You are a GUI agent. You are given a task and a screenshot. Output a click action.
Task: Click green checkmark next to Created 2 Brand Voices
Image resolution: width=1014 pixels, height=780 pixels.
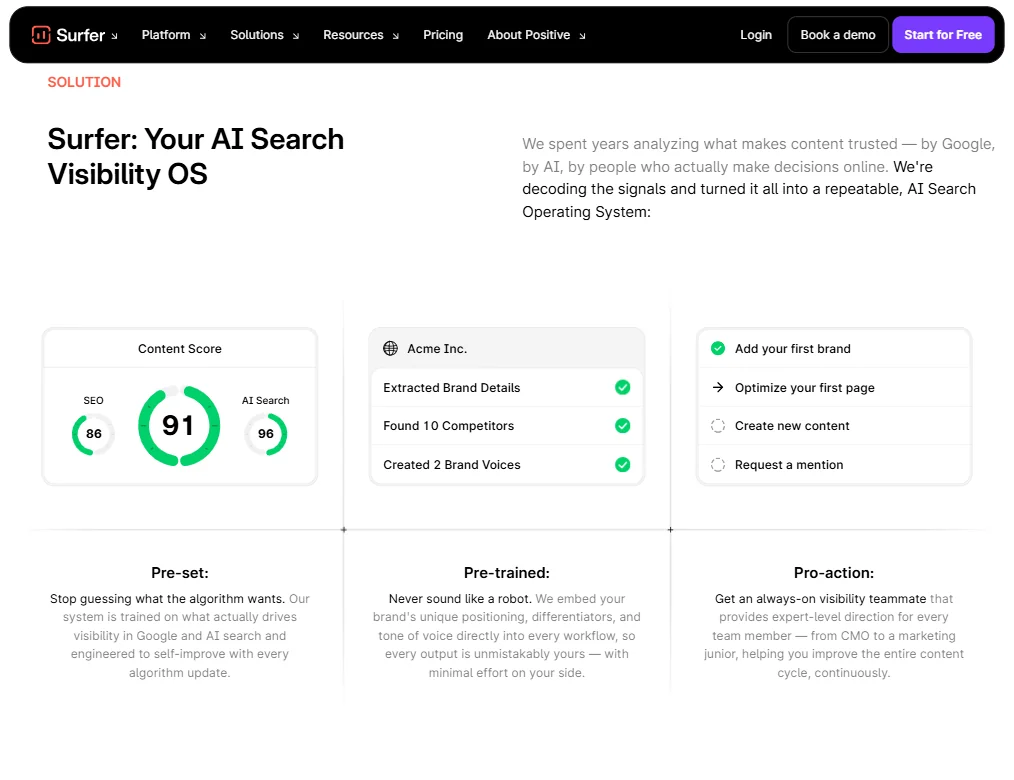[x=623, y=464]
